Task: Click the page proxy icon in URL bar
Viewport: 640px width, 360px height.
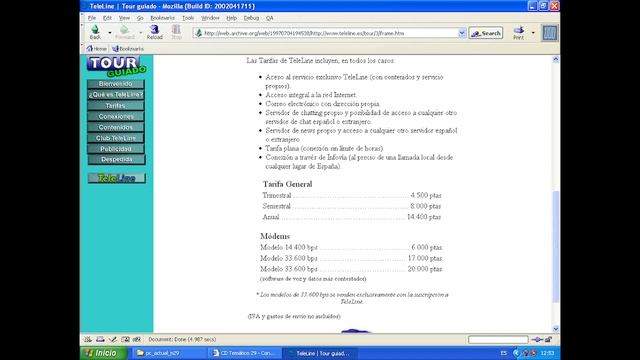Action: click(198, 33)
